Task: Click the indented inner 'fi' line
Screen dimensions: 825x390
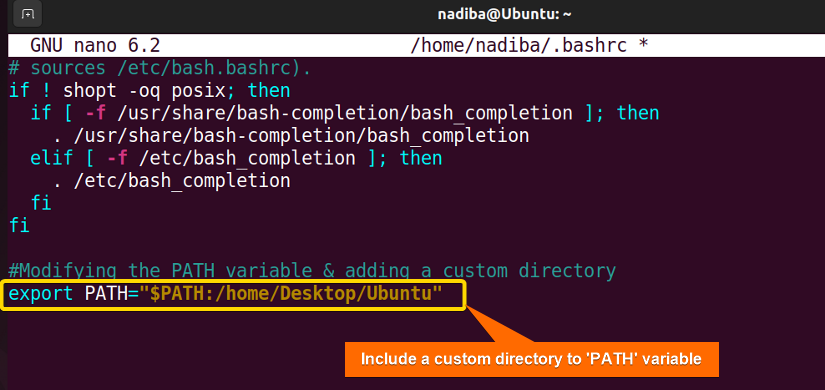Action: (41, 203)
